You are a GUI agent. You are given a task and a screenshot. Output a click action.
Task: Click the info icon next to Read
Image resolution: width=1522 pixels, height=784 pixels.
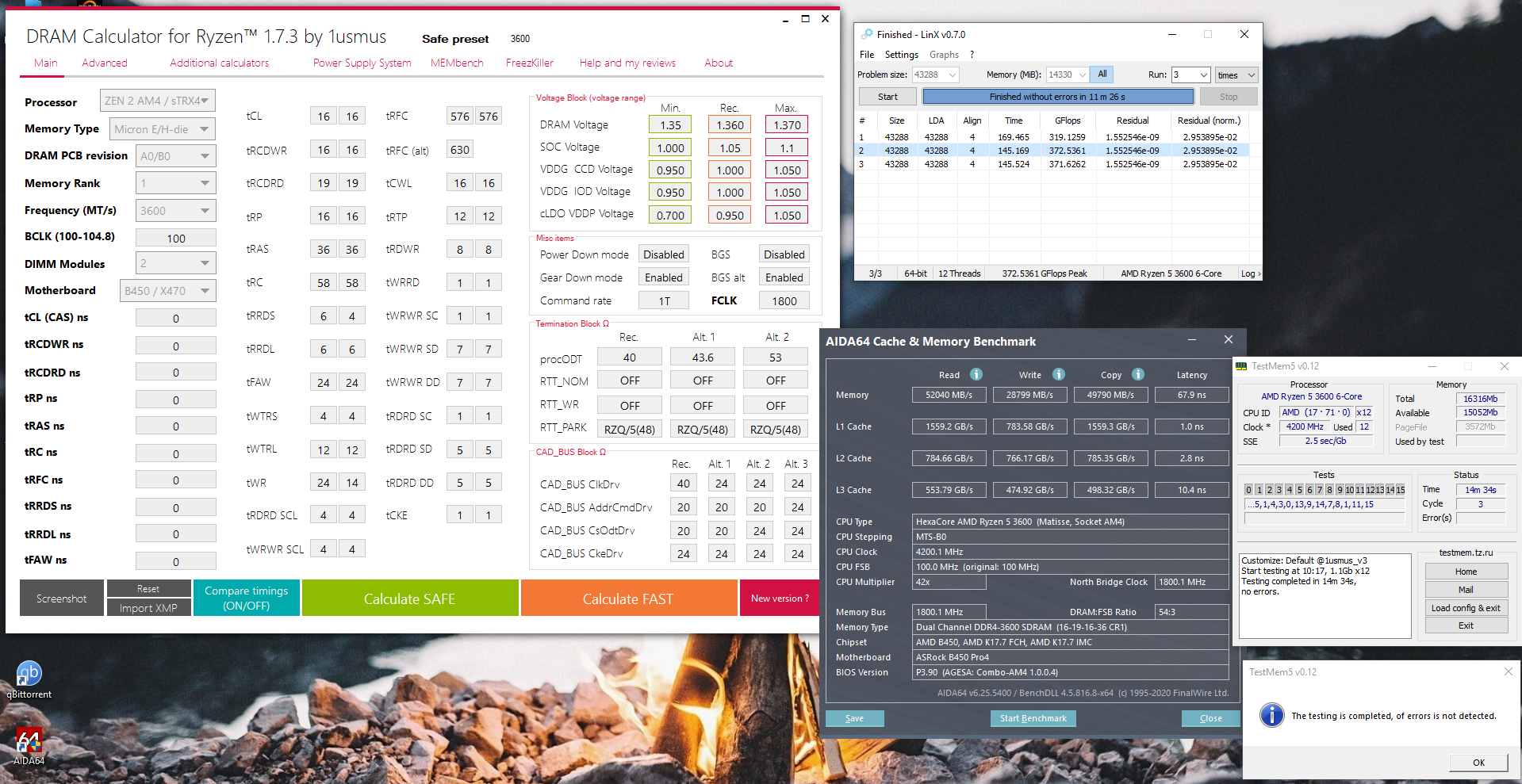click(x=976, y=374)
